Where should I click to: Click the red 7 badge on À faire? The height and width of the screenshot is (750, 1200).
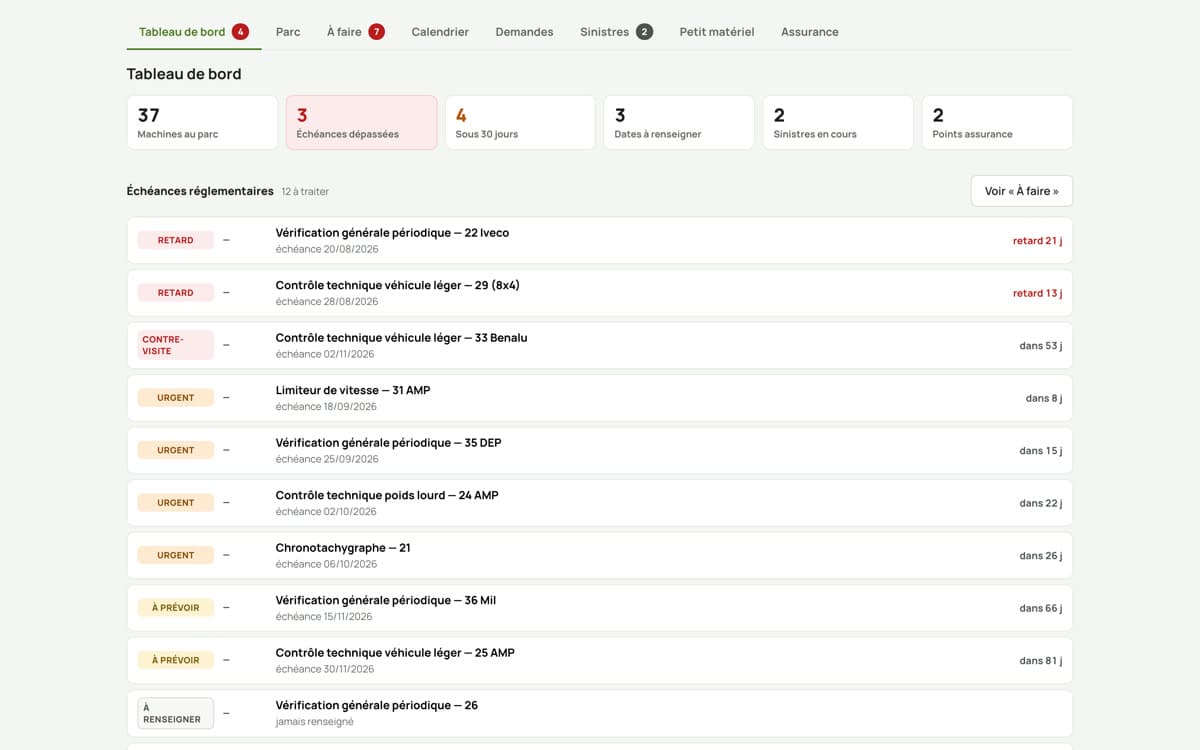pos(376,32)
